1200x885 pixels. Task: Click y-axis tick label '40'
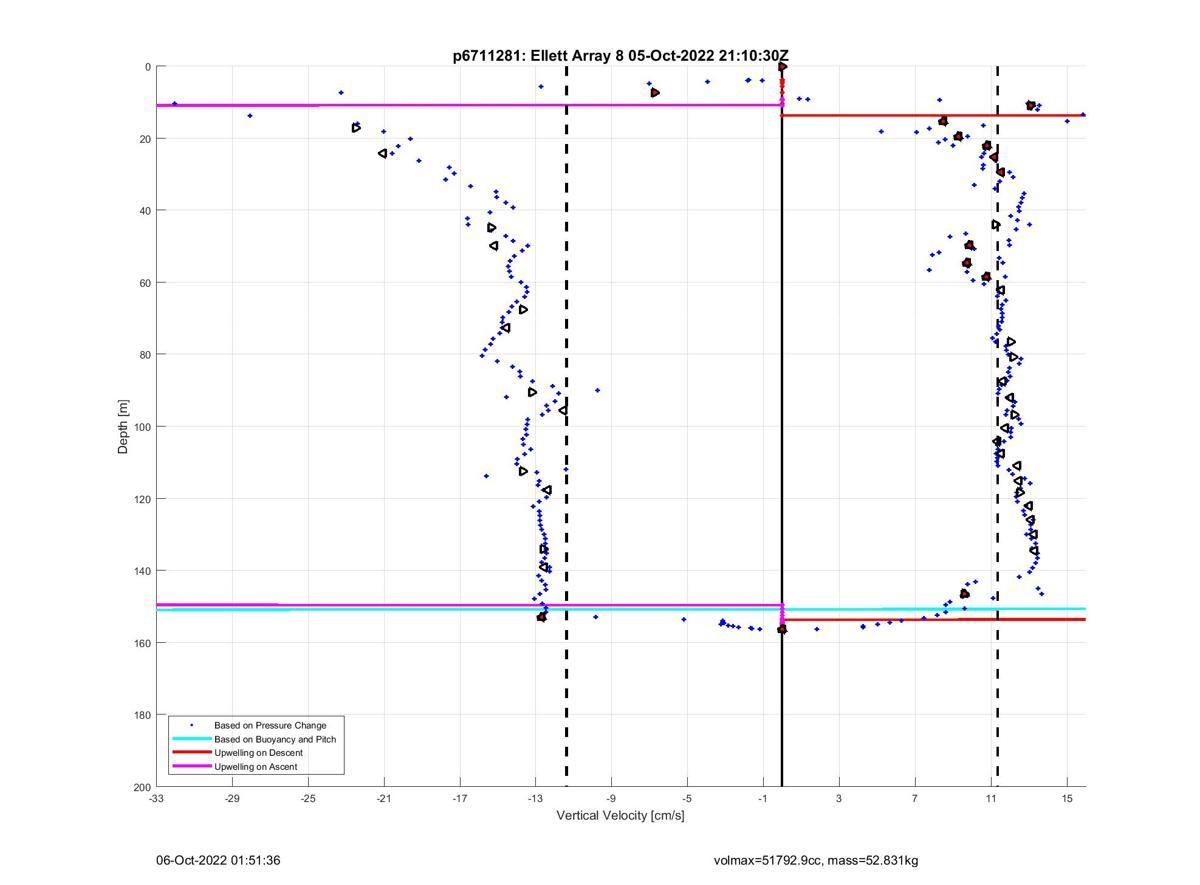pos(145,211)
